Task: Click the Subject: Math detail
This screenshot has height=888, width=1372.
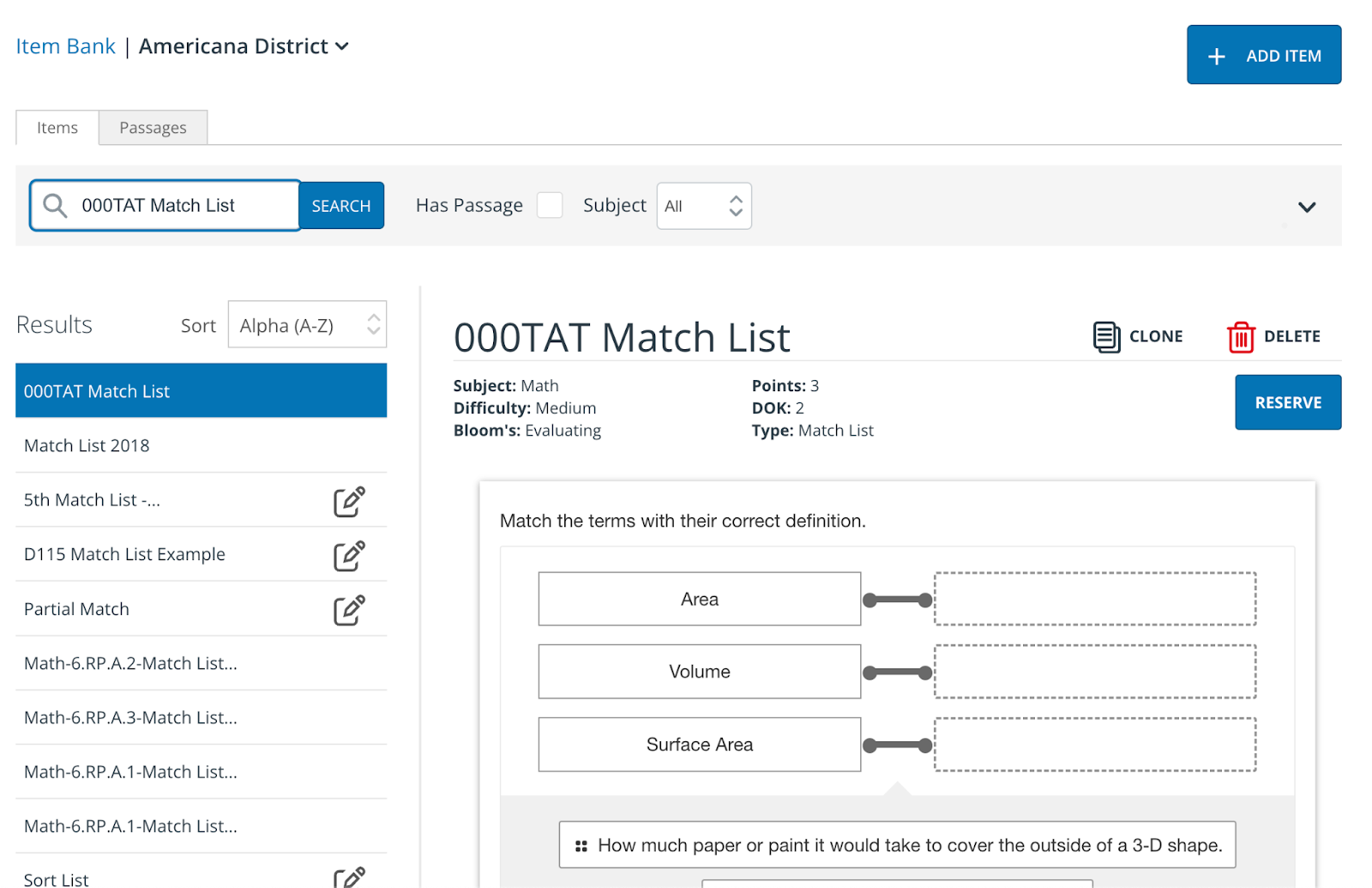Action: click(x=506, y=386)
